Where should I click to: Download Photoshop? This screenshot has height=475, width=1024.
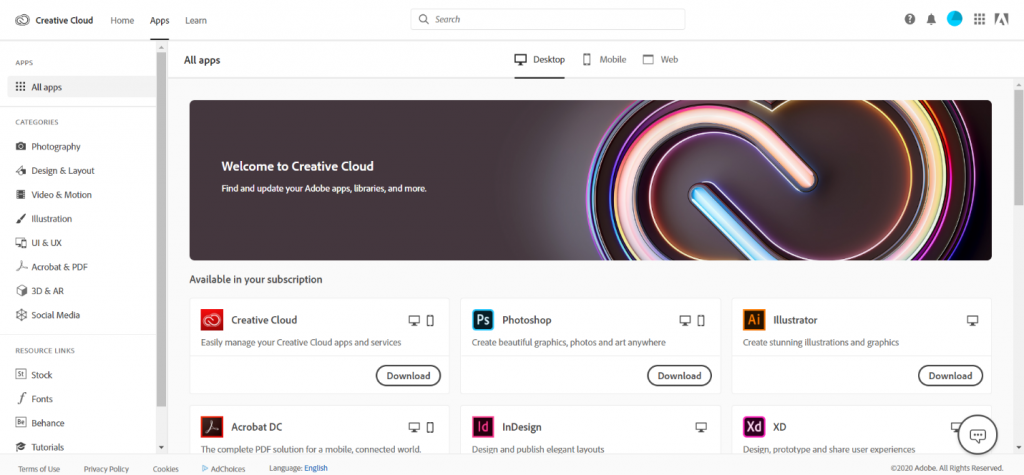(679, 376)
